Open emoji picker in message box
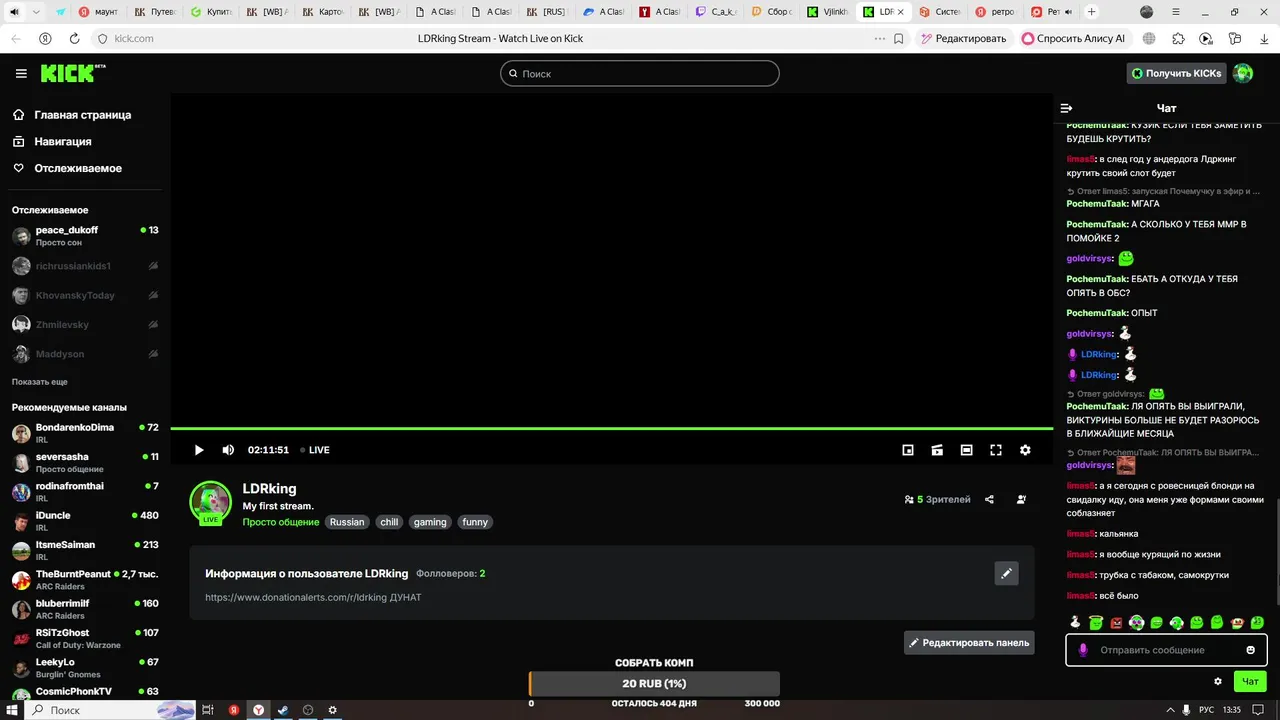 (x=1250, y=650)
